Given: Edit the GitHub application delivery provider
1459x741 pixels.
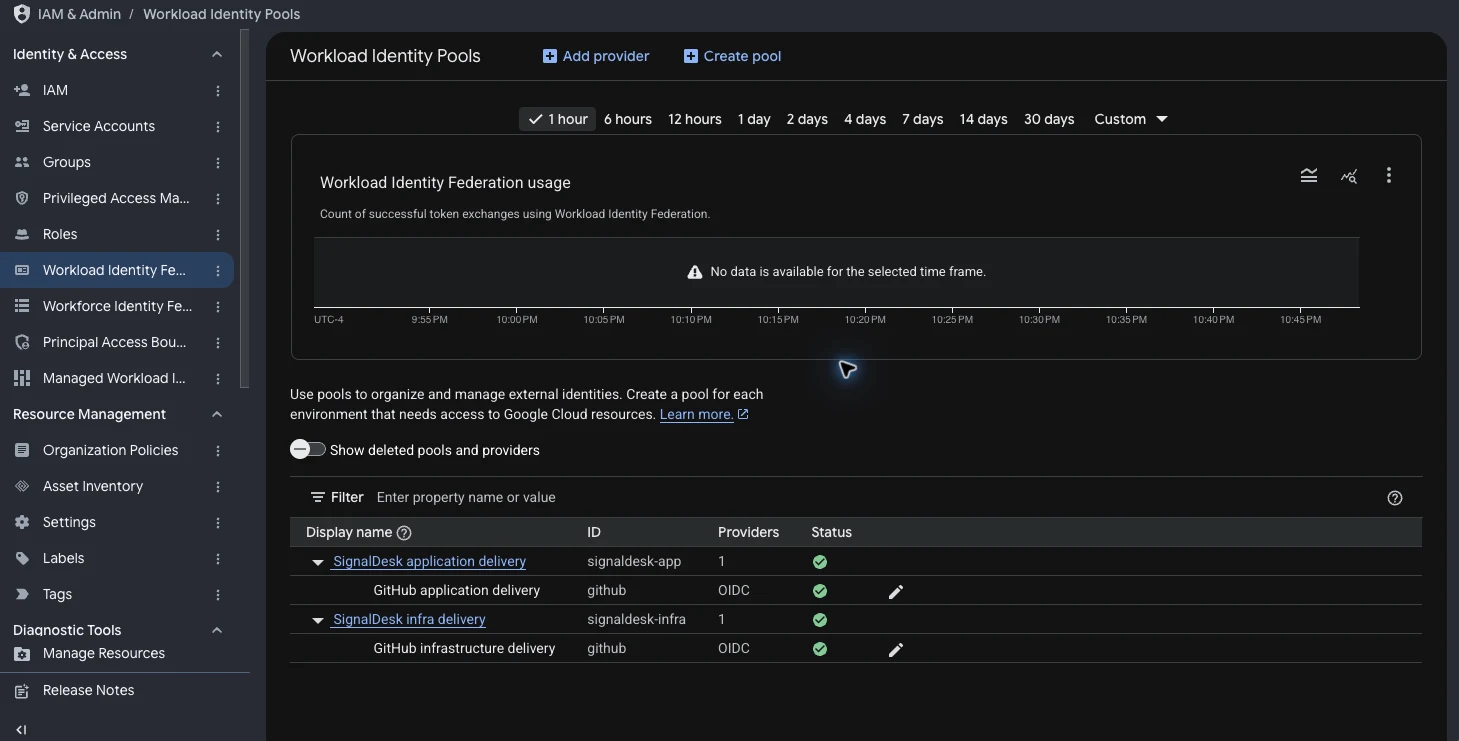Looking at the screenshot, I should click(x=896, y=592).
